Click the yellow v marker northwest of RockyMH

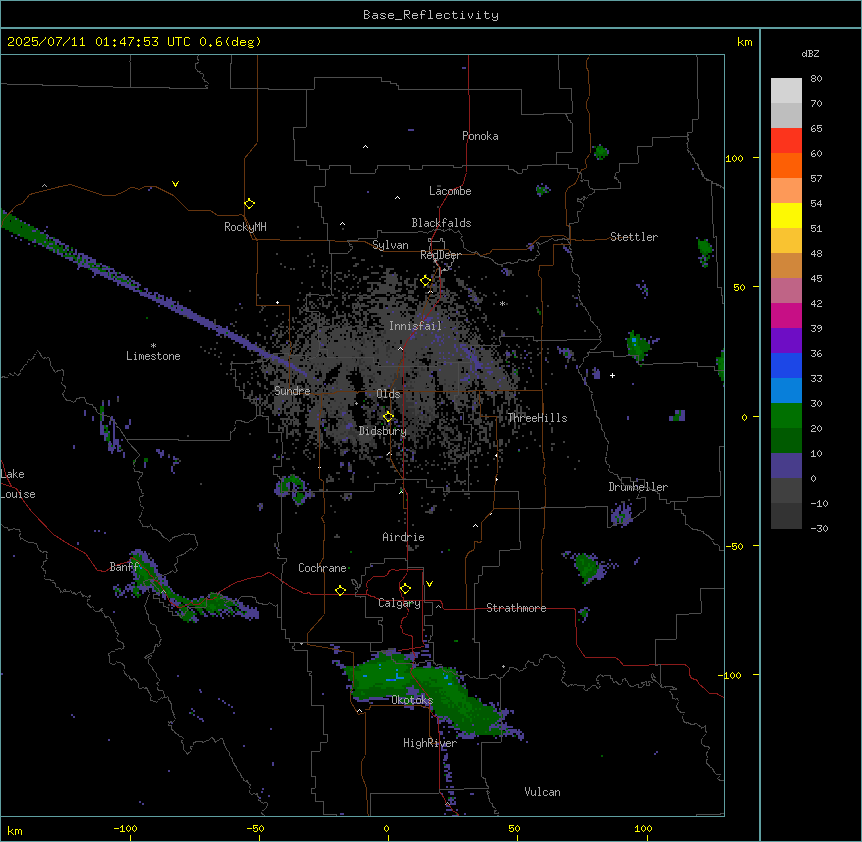175,184
